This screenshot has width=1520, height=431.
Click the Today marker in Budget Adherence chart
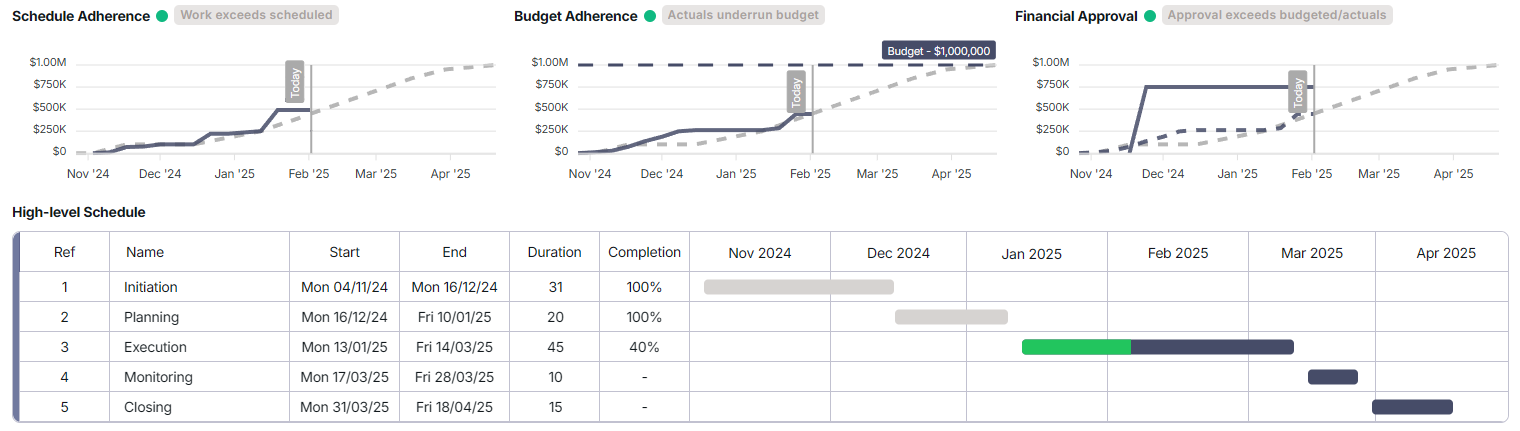(796, 90)
